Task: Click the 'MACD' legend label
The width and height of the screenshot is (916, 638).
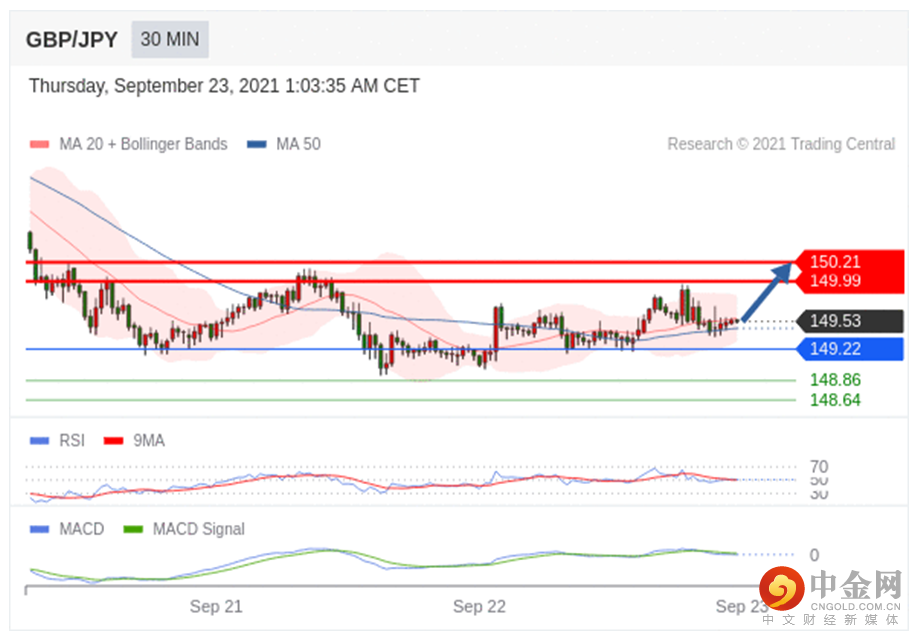Action: [x=82, y=529]
